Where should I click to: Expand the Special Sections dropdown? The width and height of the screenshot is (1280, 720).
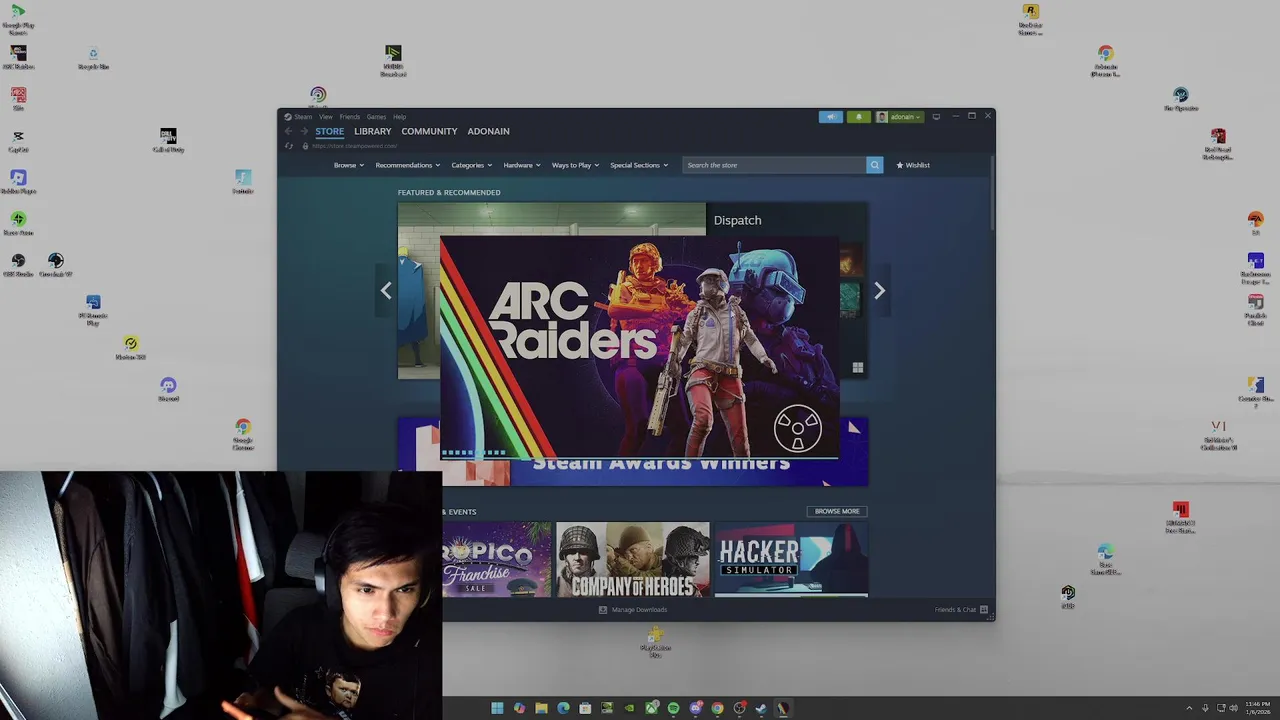(x=639, y=165)
